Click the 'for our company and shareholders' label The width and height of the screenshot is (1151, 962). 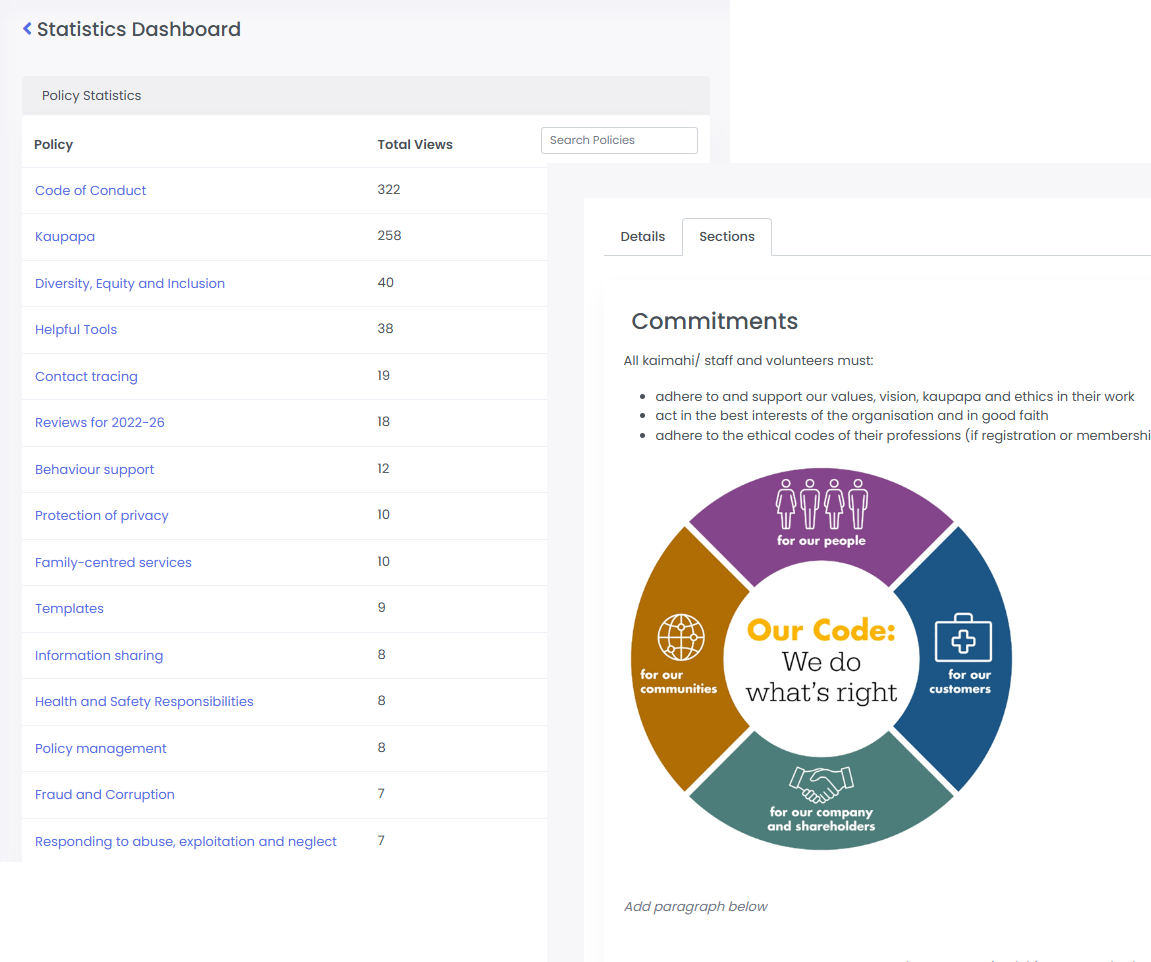pos(821,819)
